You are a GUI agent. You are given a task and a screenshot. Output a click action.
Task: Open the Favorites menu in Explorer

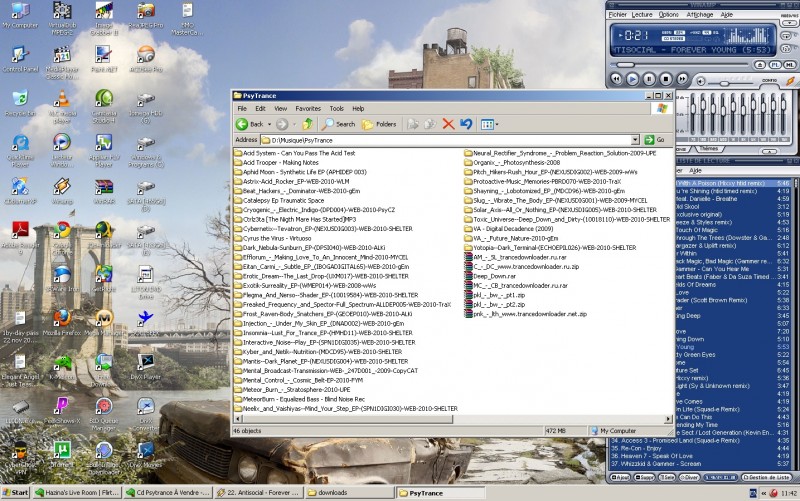pos(308,109)
